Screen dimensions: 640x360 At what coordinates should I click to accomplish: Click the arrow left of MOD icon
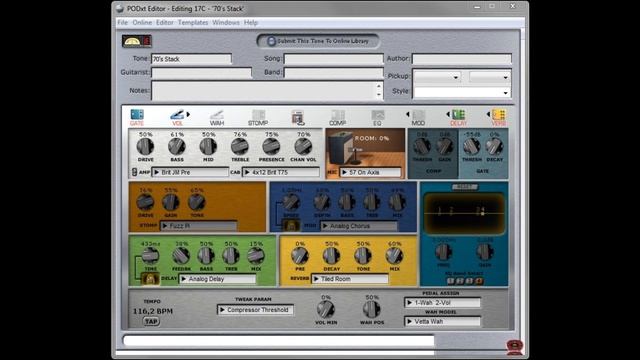tap(407, 114)
